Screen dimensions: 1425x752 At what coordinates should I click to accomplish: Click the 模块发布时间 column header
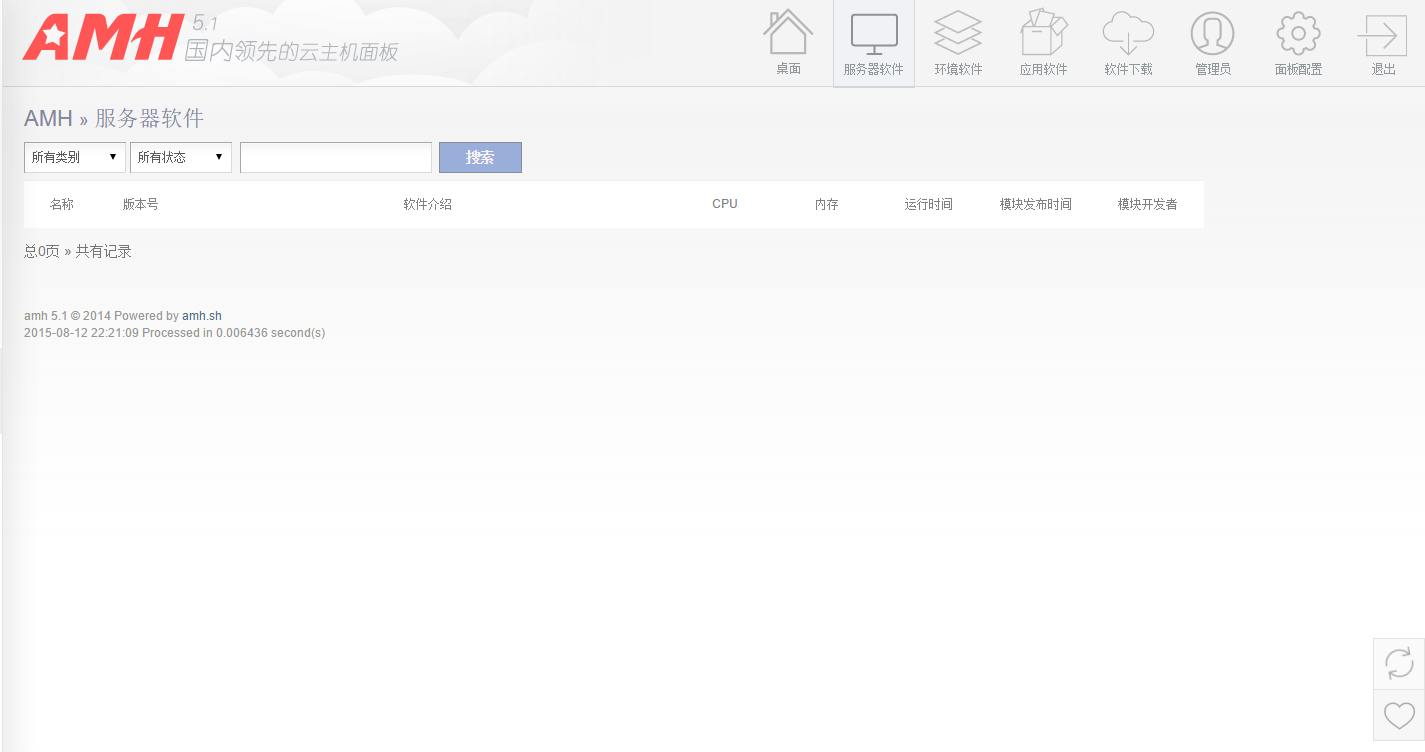click(x=1035, y=204)
